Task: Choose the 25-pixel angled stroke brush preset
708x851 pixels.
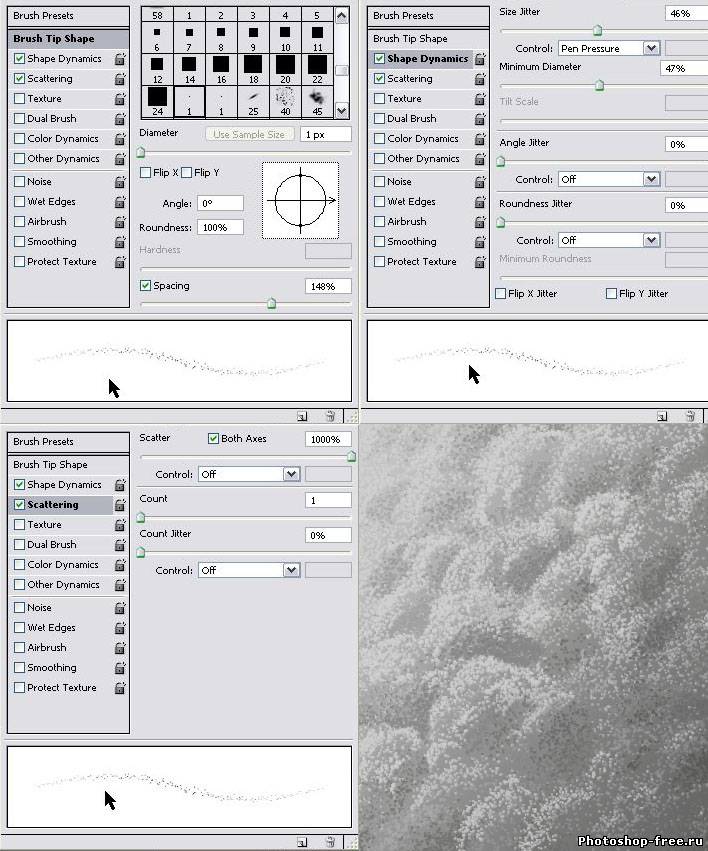Action: (253, 100)
